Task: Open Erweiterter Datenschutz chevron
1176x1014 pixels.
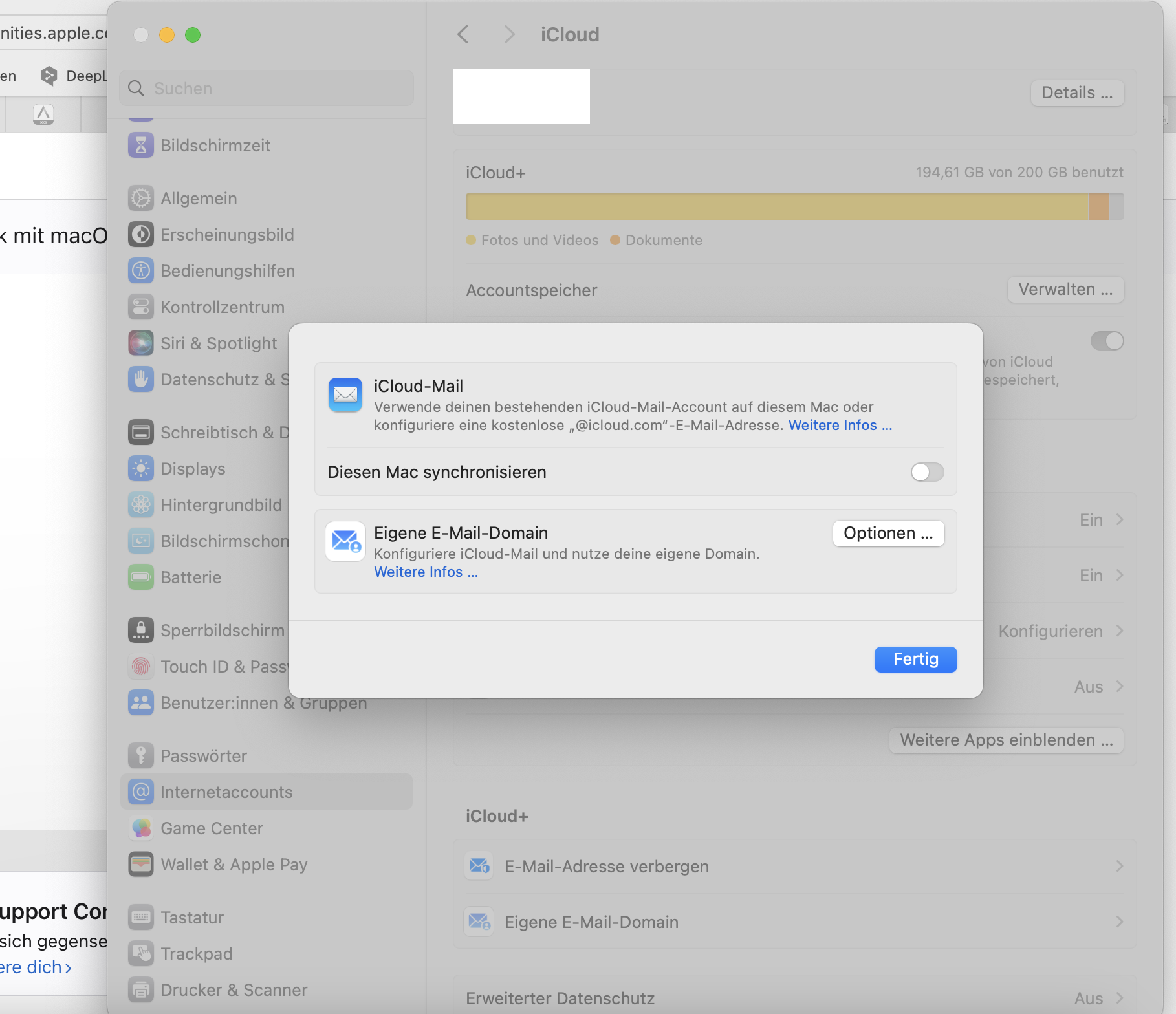Action: pyautogui.click(x=1120, y=998)
